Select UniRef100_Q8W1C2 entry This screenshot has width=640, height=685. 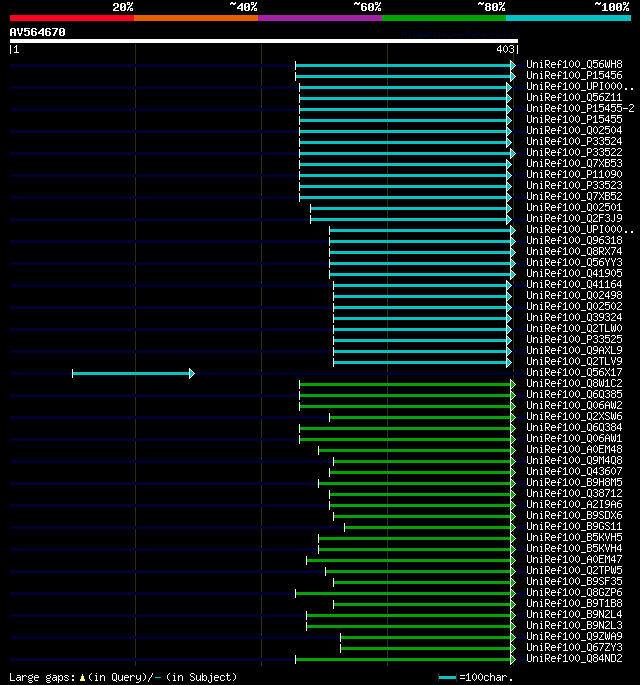point(574,383)
